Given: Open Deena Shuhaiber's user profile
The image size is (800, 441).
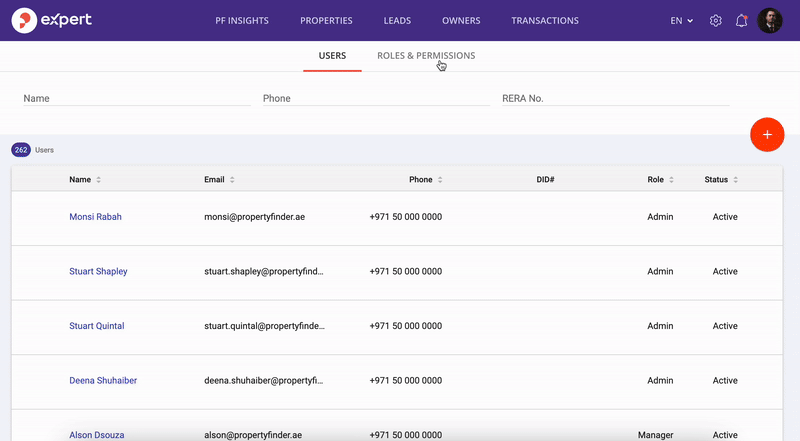Looking at the screenshot, I should 103,381.
